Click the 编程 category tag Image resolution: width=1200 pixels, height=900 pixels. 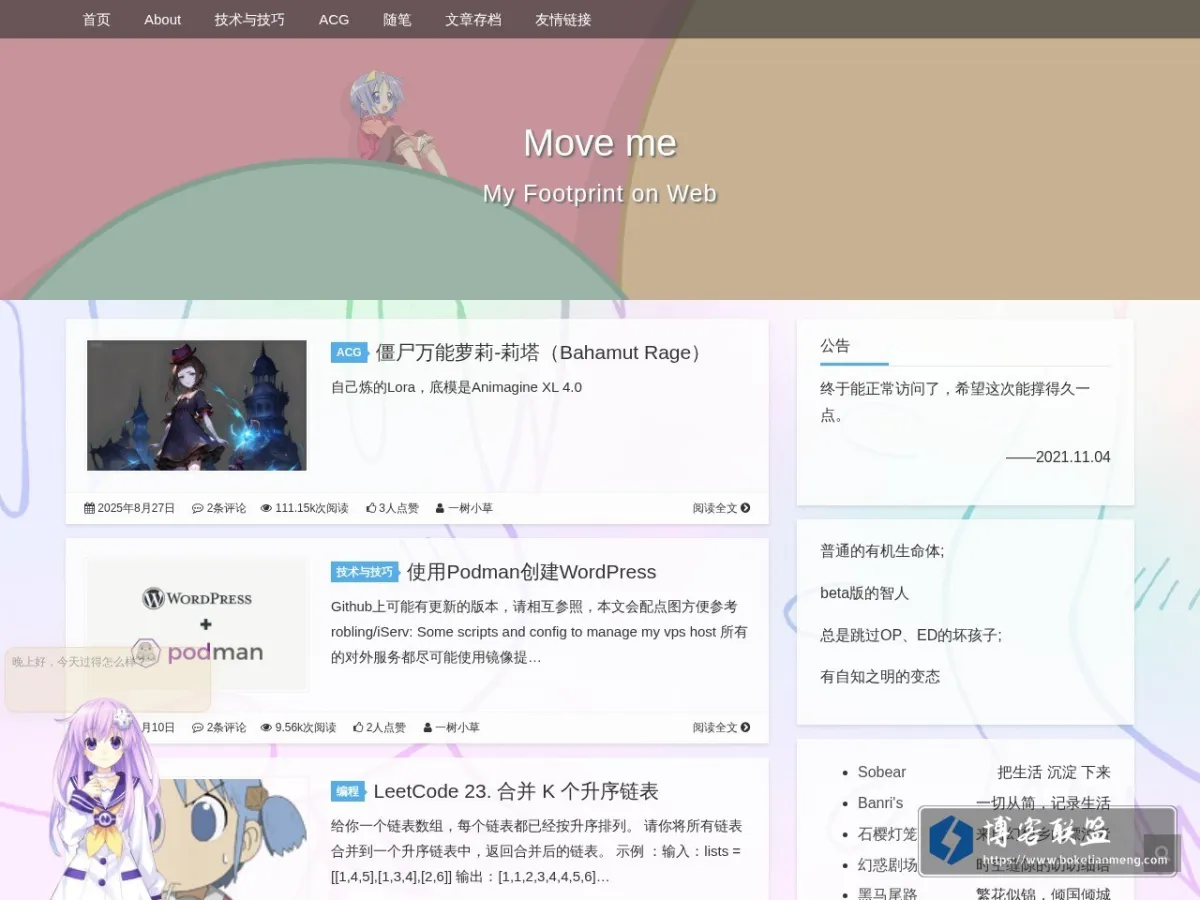(348, 791)
